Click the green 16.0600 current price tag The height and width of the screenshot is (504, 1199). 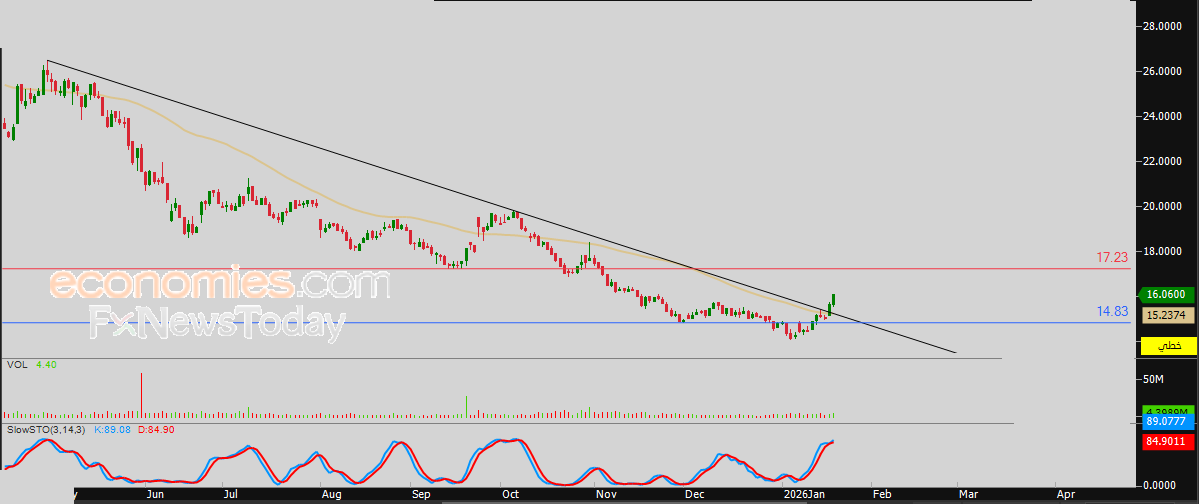point(1167,295)
